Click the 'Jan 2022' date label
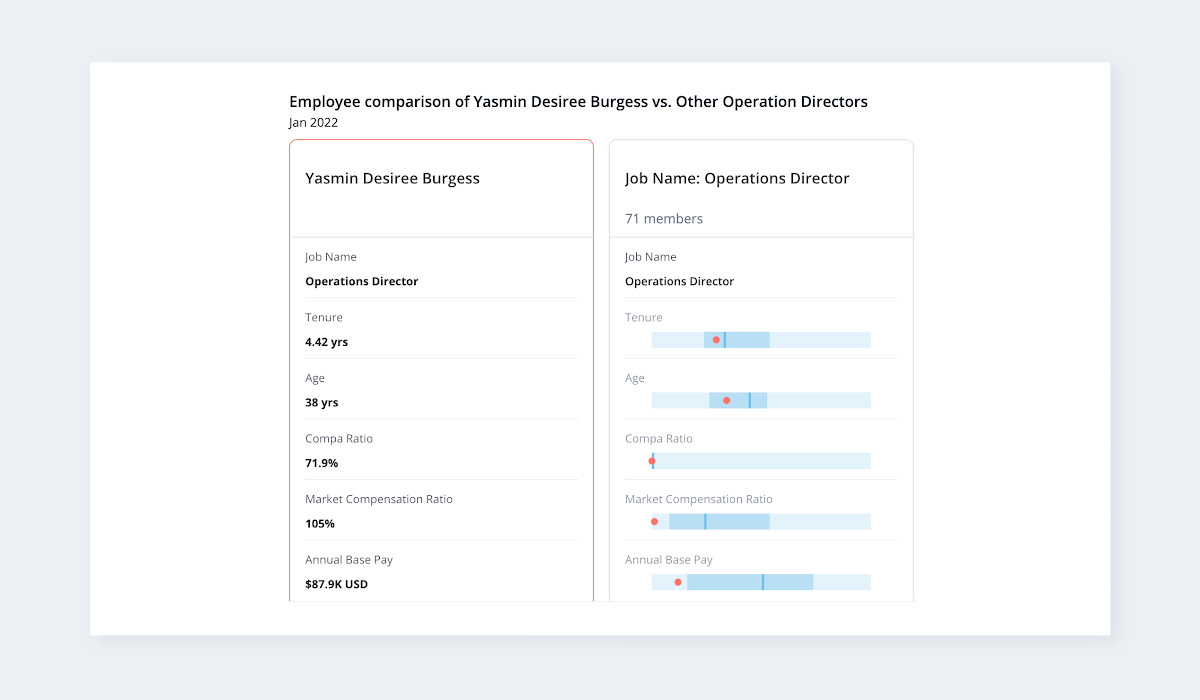This screenshot has width=1200, height=700. [313, 123]
